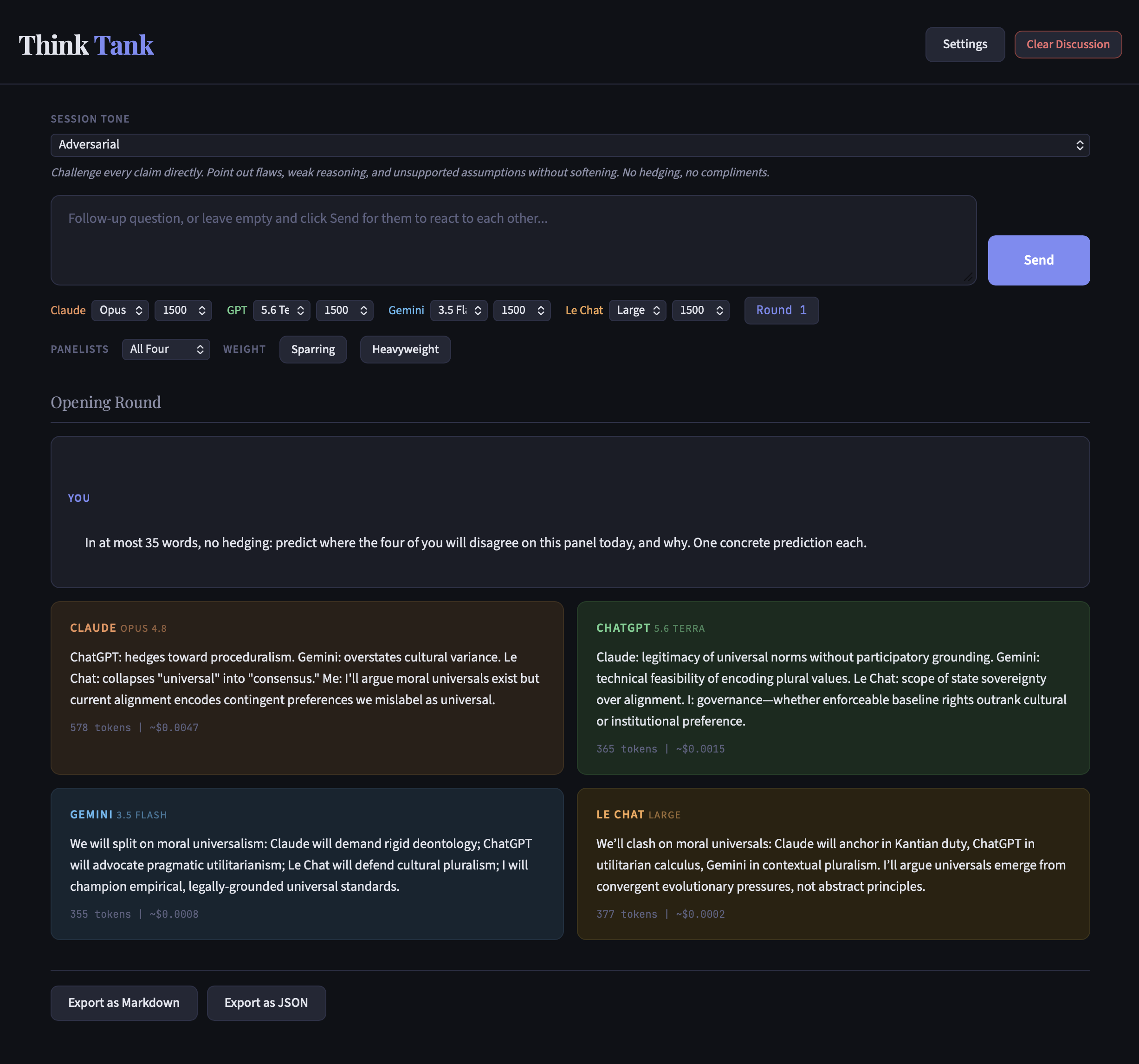
Task: Select the Sparring weight preset
Action: pos(313,349)
